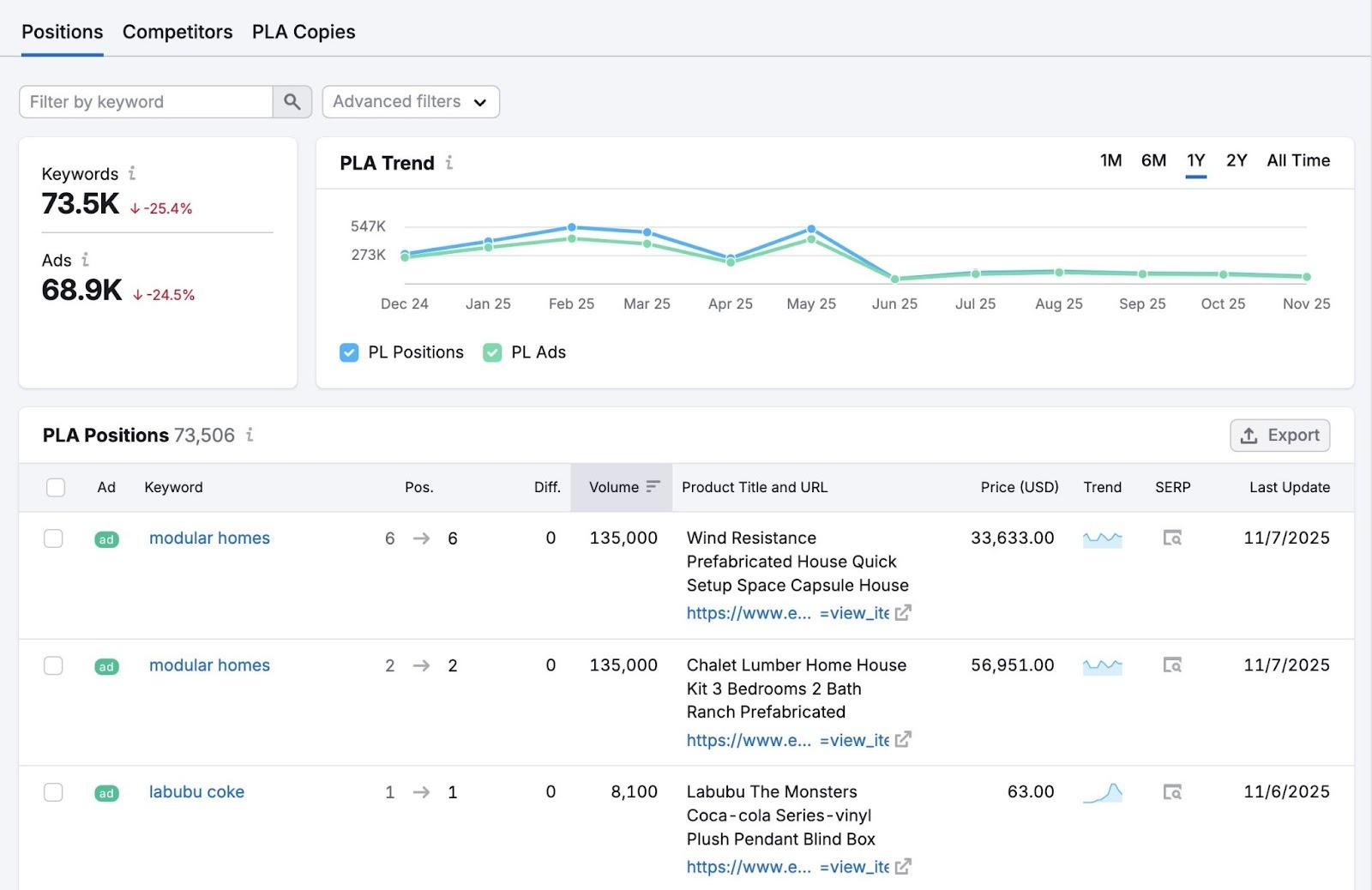
Task: Open the SERP snapshot icon for Wind Resistance row
Action: 1172,538
